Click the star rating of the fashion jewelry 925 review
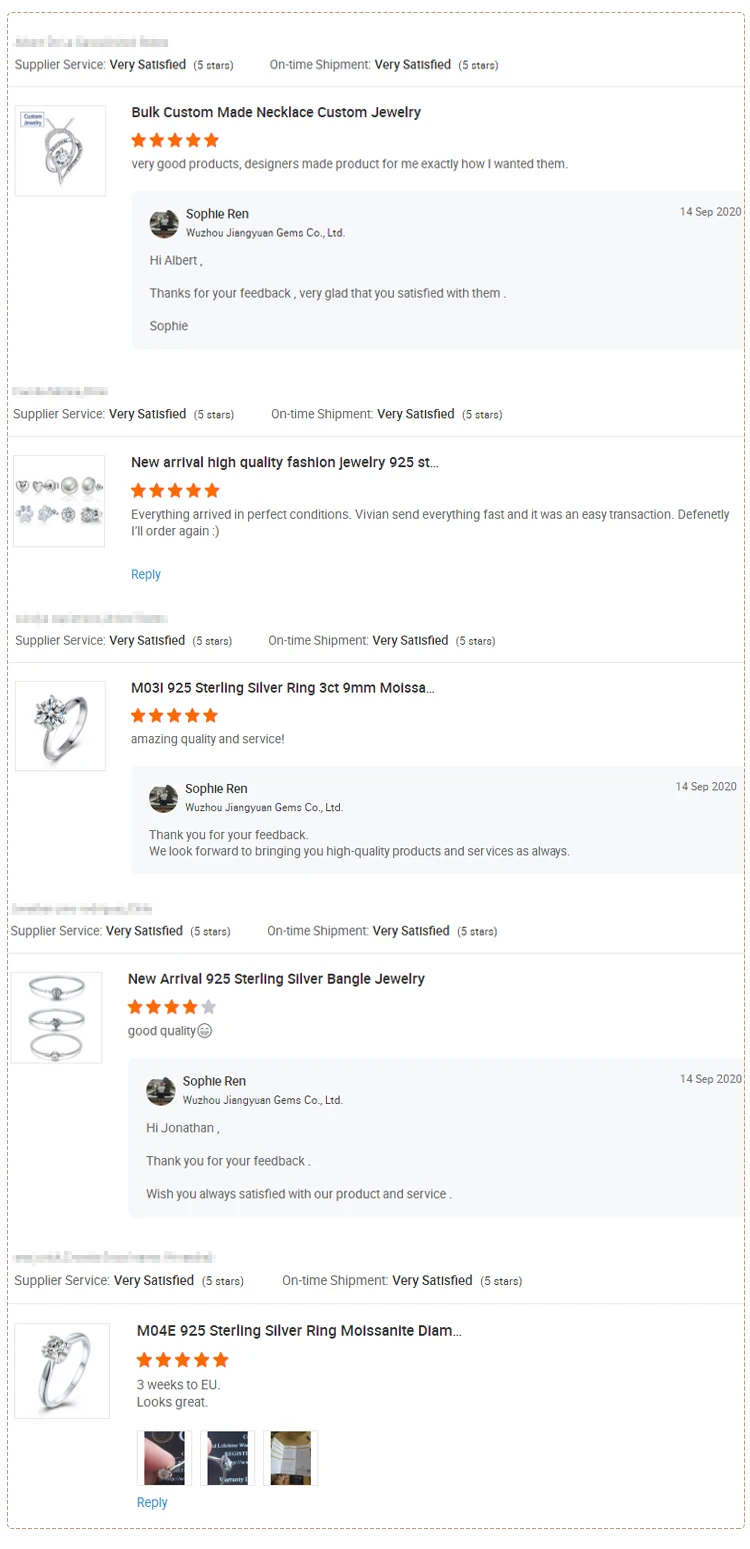 point(175,491)
